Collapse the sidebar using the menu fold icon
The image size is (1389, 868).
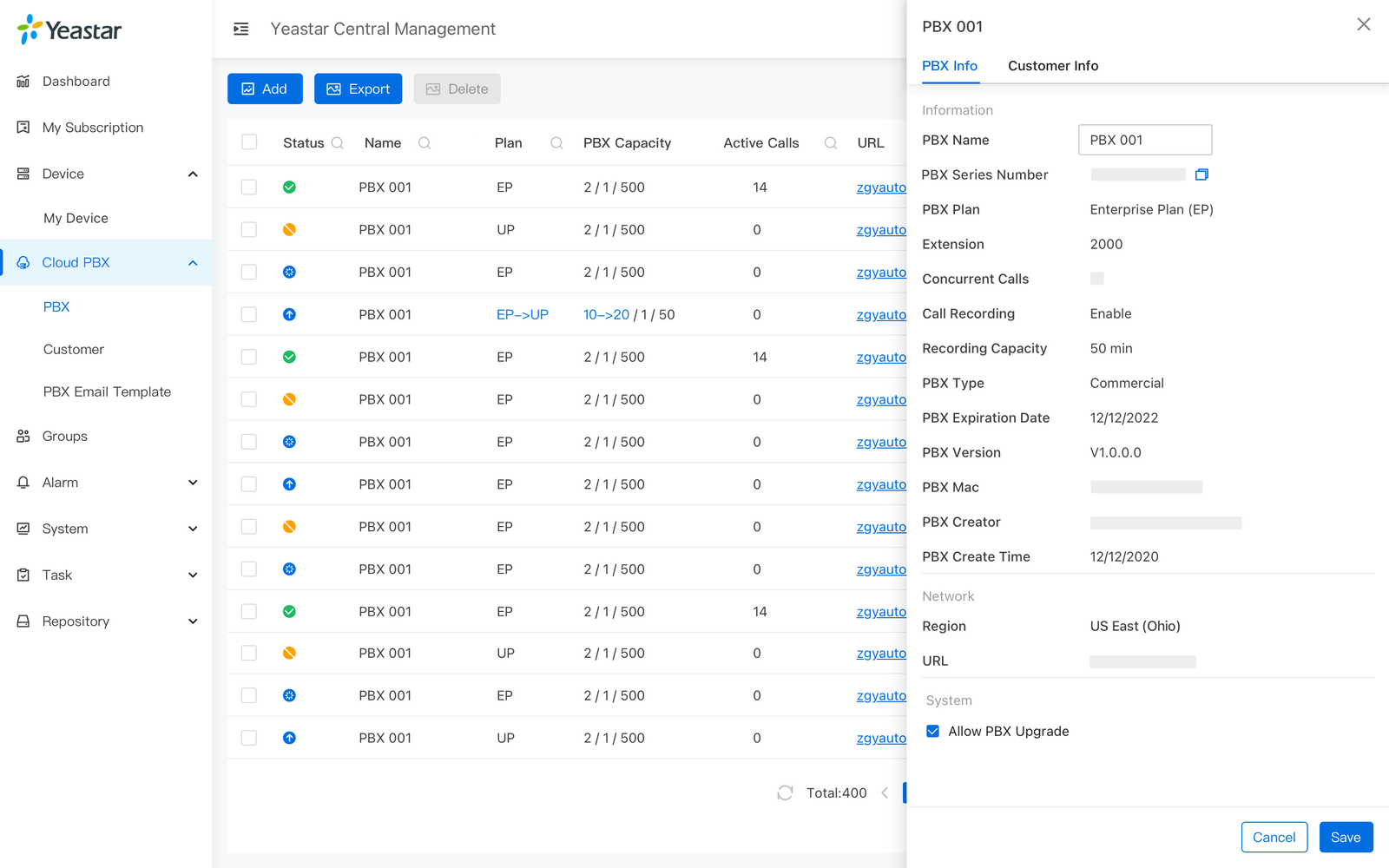pos(241,30)
